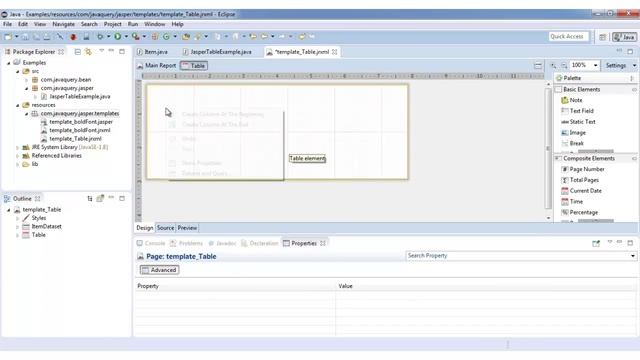Open the Run menu
The width and height of the screenshot is (640, 360).
pyautogui.click(x=133, y=24)
